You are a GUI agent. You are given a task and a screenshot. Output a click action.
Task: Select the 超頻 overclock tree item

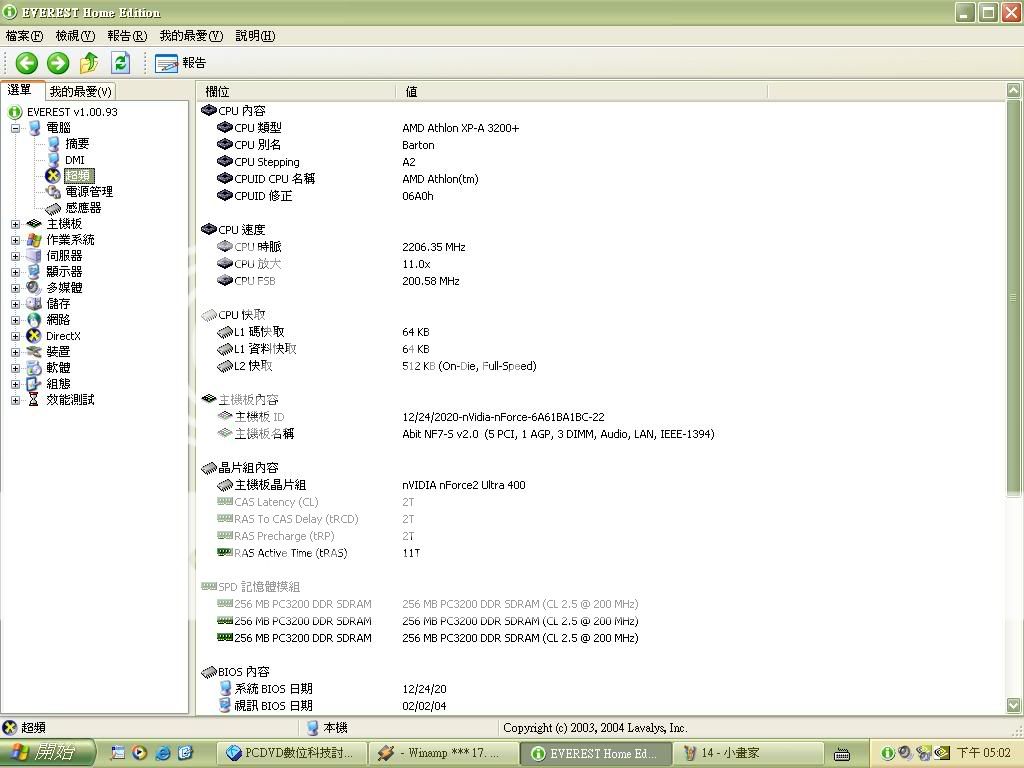pos(78,176)
